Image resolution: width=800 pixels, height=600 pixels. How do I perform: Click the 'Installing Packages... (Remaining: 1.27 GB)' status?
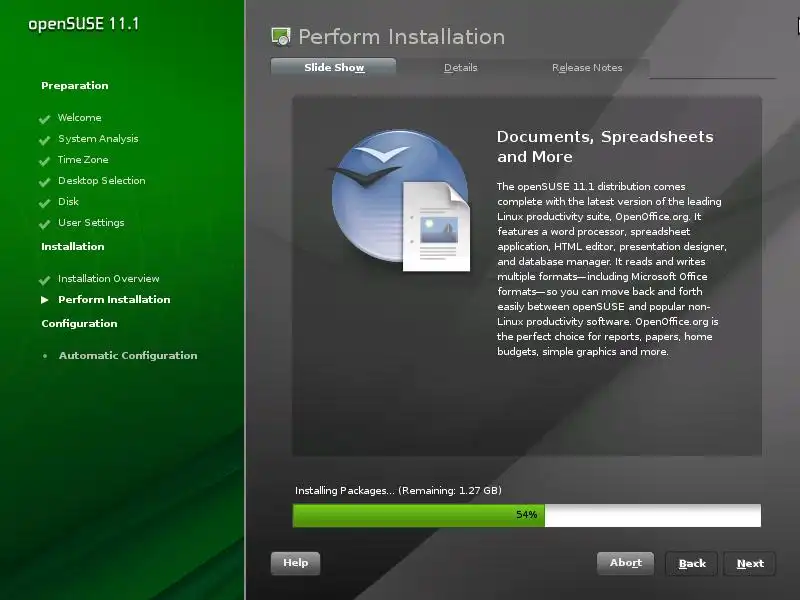click(x=398, y=490)
